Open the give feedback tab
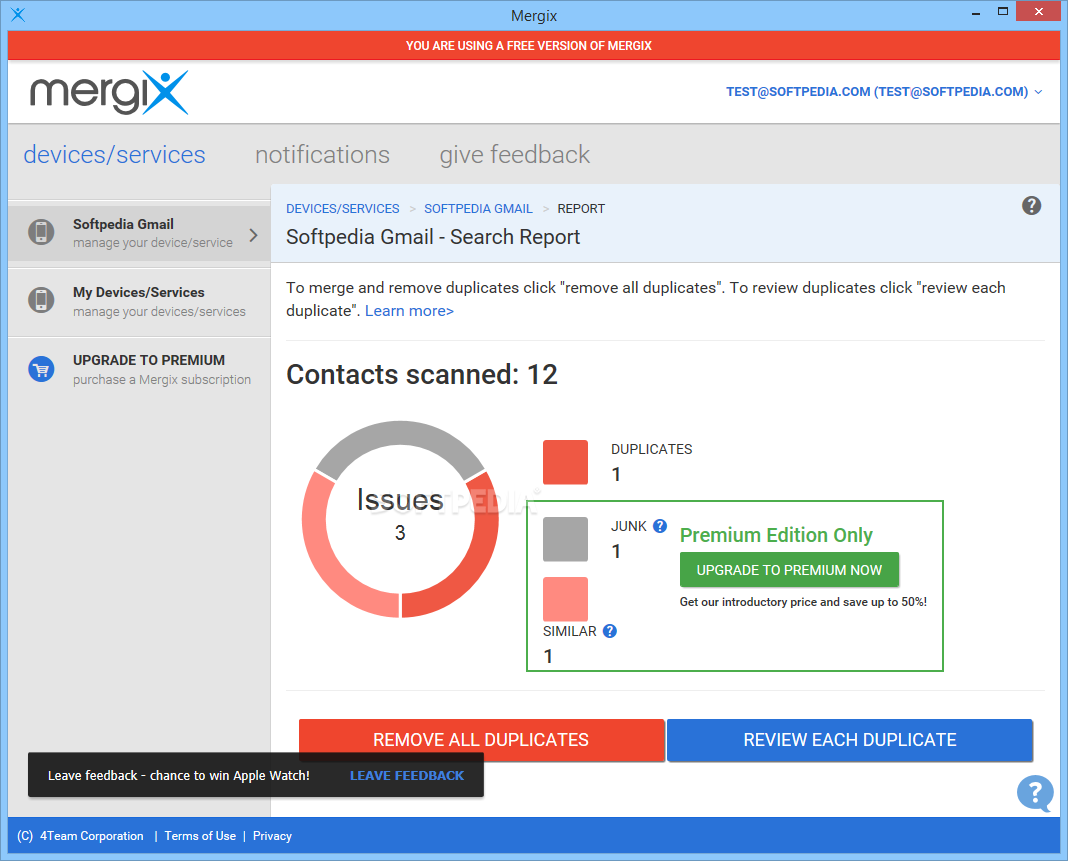1068x861 pixels. tap(514, 155)
